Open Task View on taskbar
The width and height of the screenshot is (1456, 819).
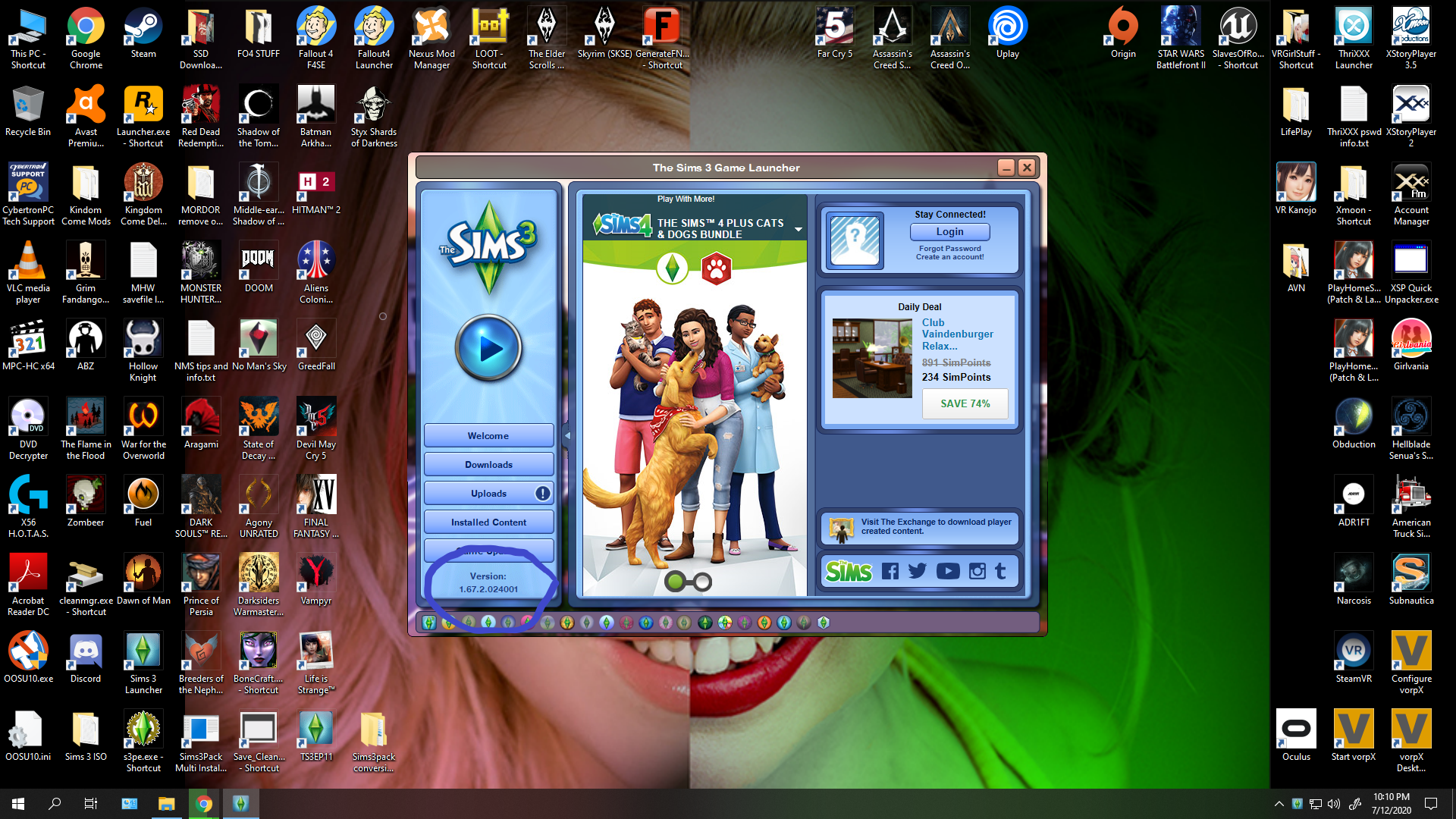91,804
